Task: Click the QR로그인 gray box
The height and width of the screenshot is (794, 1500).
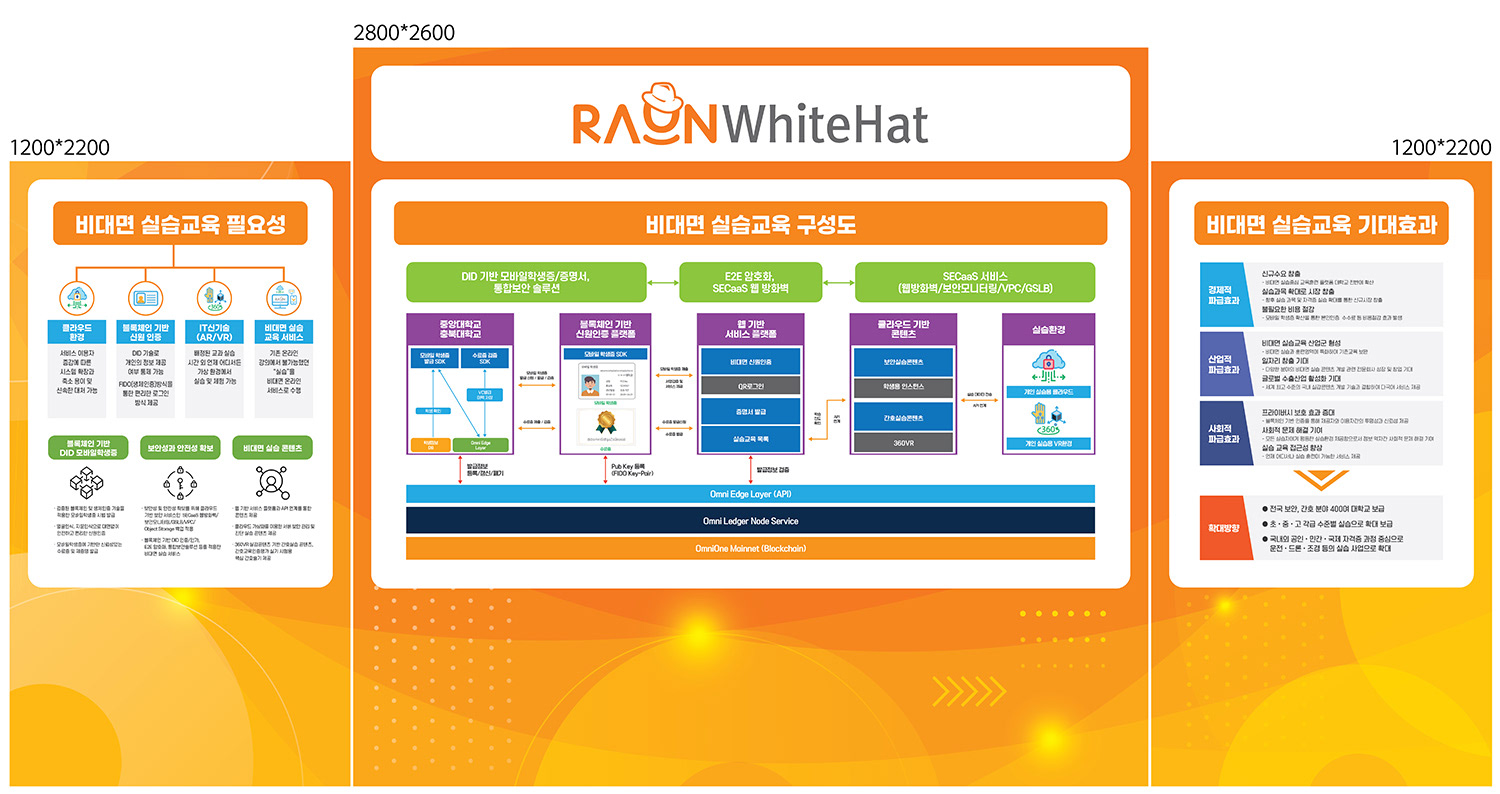Action: point(751,386)
